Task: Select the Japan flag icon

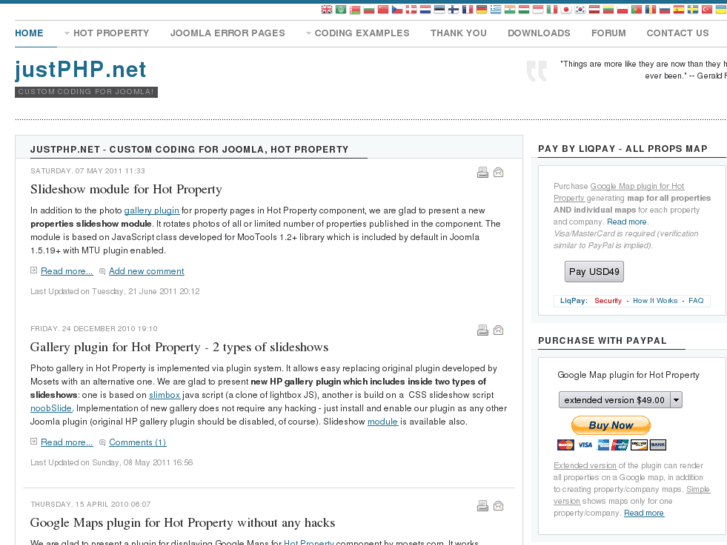Action: [x=566, y=9]
